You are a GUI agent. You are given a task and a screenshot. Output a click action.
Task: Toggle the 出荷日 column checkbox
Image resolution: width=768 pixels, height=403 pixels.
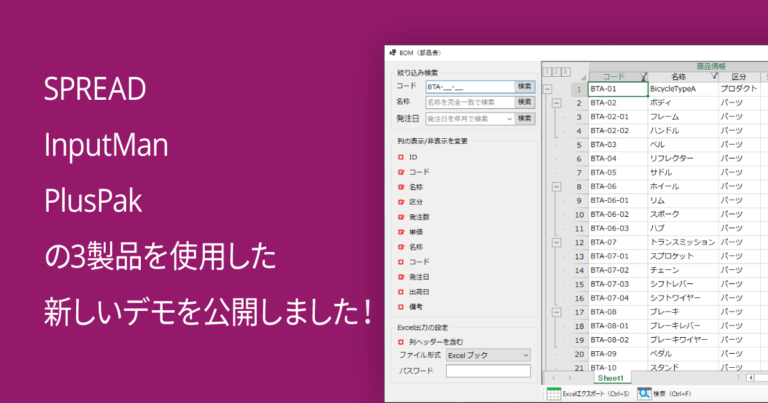point(401,292)
